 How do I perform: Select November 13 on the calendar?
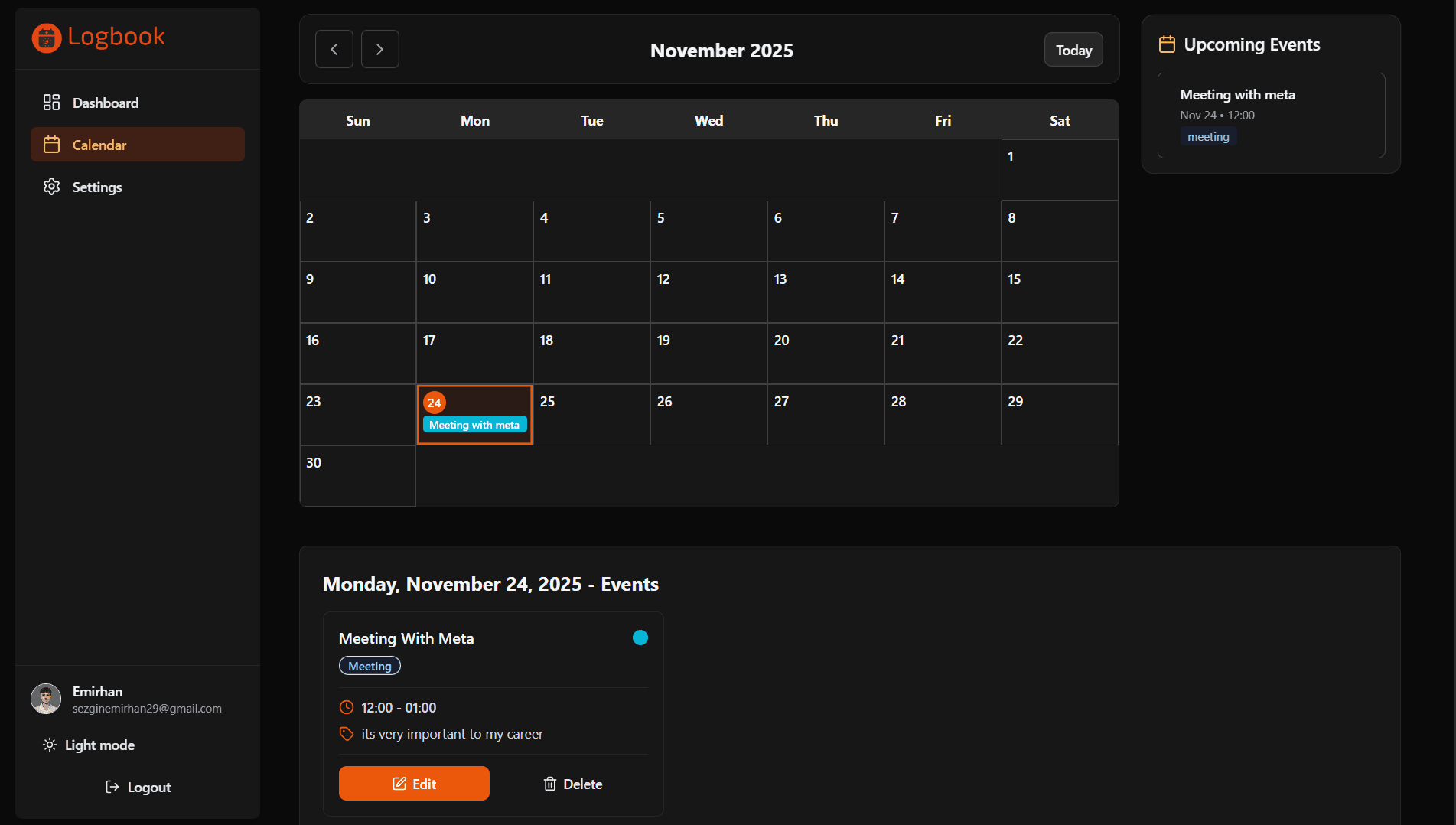coord(826,292)
